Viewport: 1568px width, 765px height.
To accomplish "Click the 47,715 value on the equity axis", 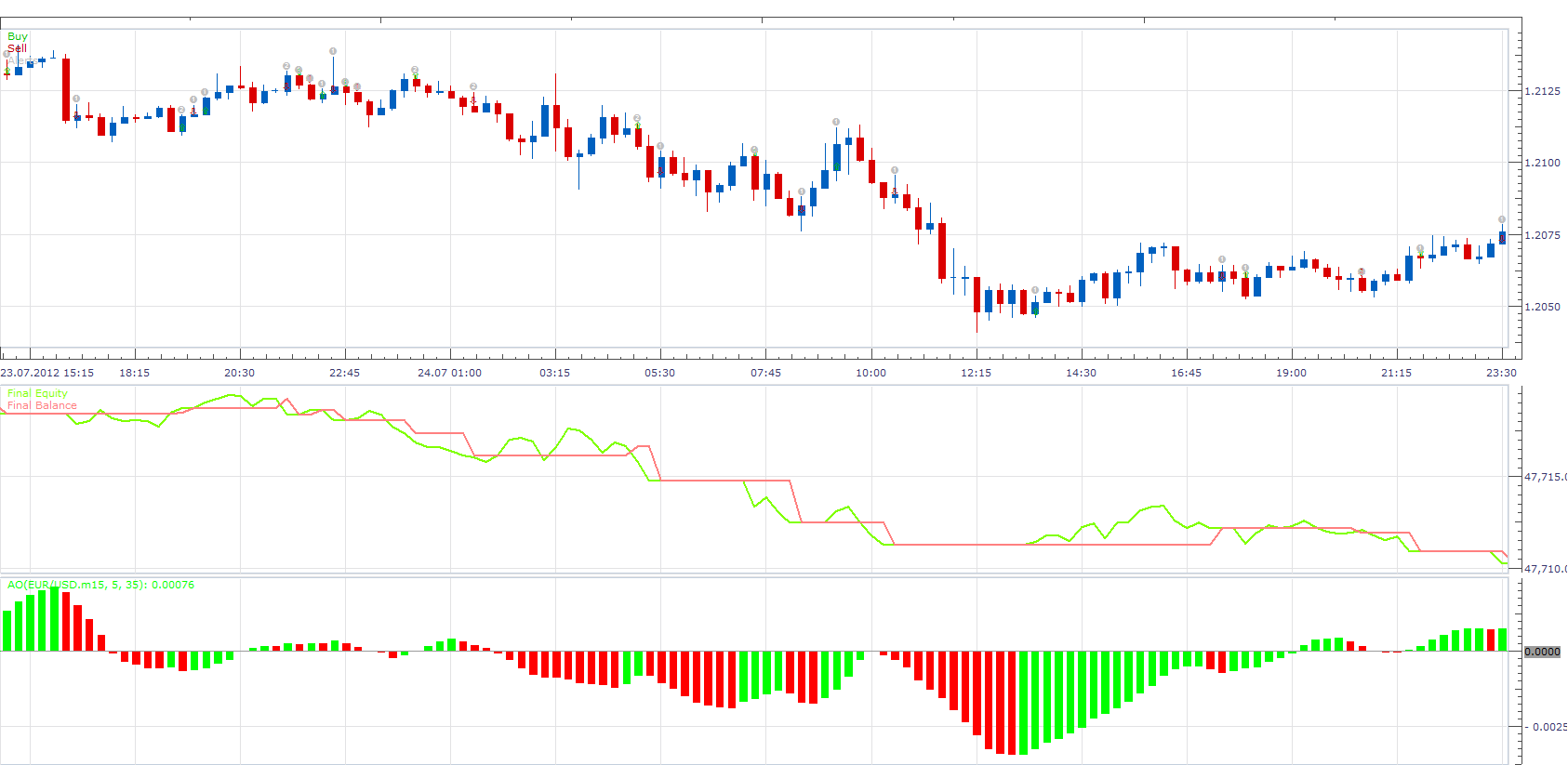I will pos(1545,477).
